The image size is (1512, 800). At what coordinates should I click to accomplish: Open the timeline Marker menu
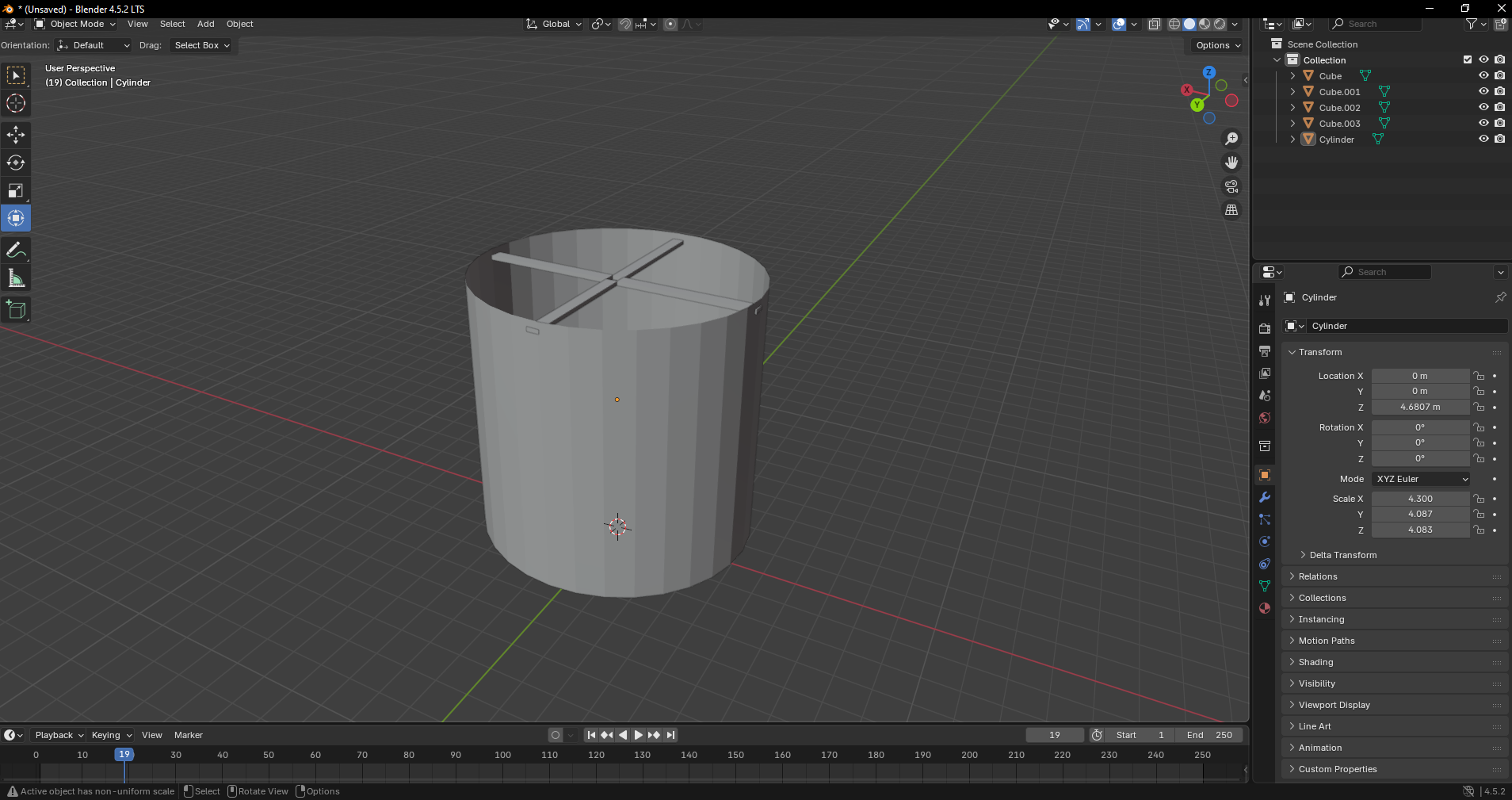pyautogui.click(x=189, y=735)
